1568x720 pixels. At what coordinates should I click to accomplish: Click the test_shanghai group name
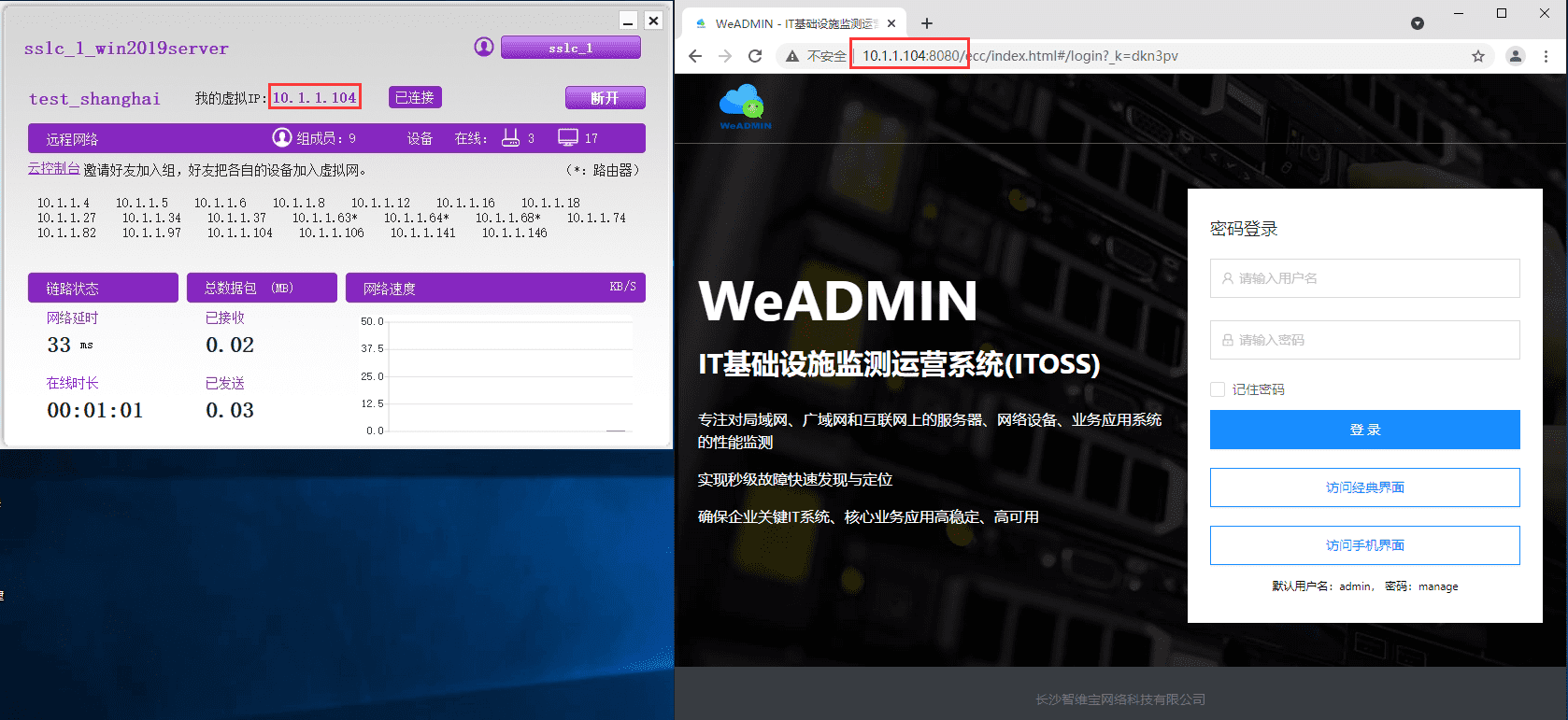point(94,99)
